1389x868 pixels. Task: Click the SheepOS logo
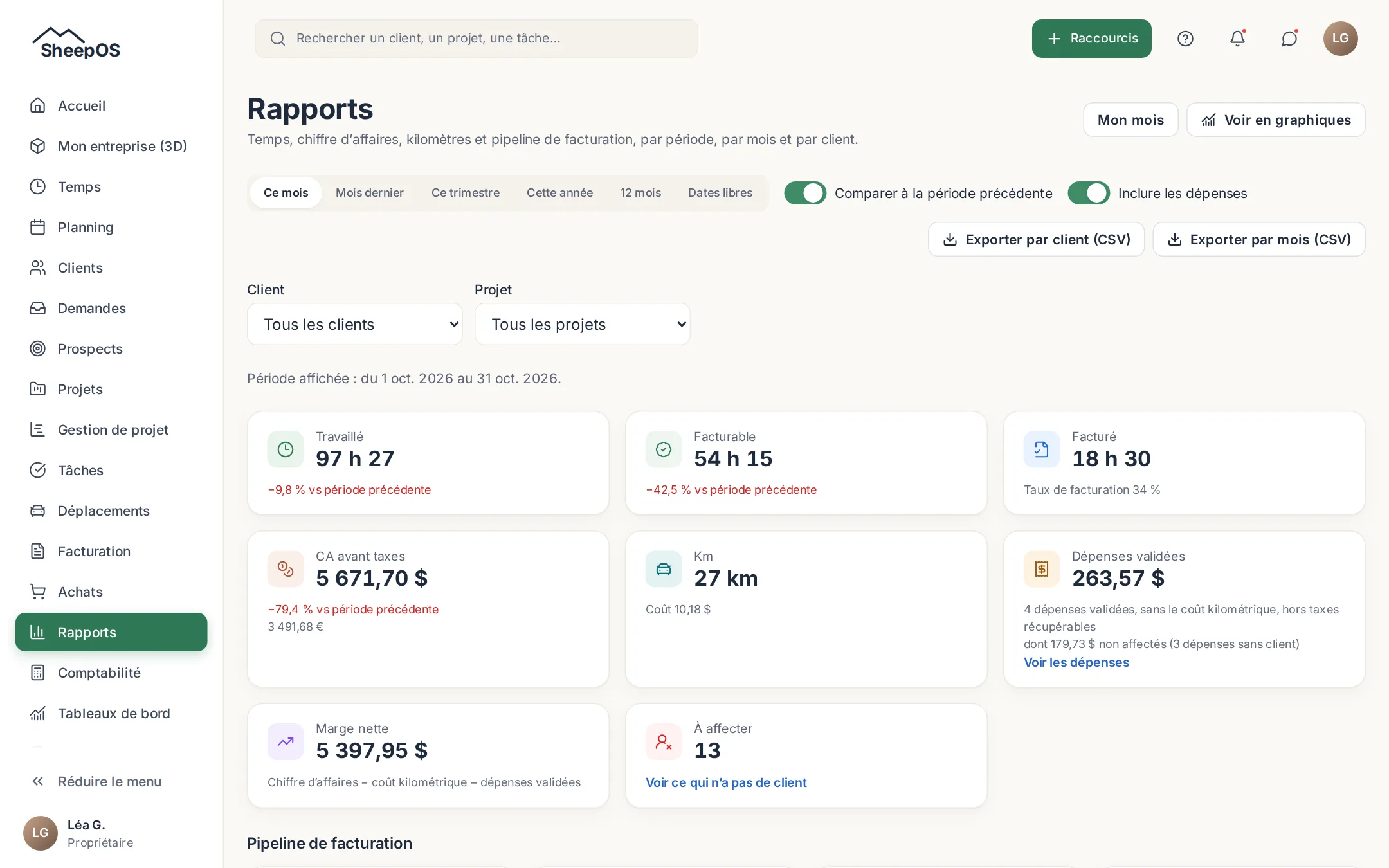coord(77,43)
